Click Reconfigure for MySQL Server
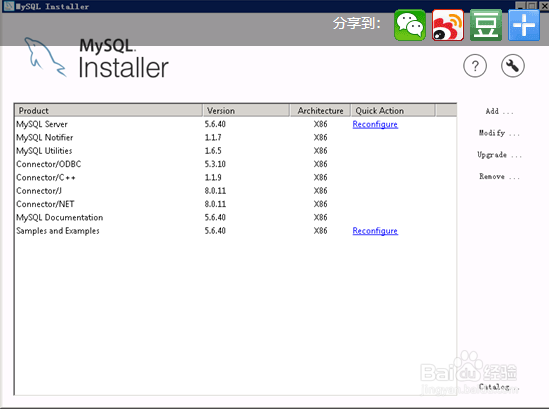 click(375, 124)
